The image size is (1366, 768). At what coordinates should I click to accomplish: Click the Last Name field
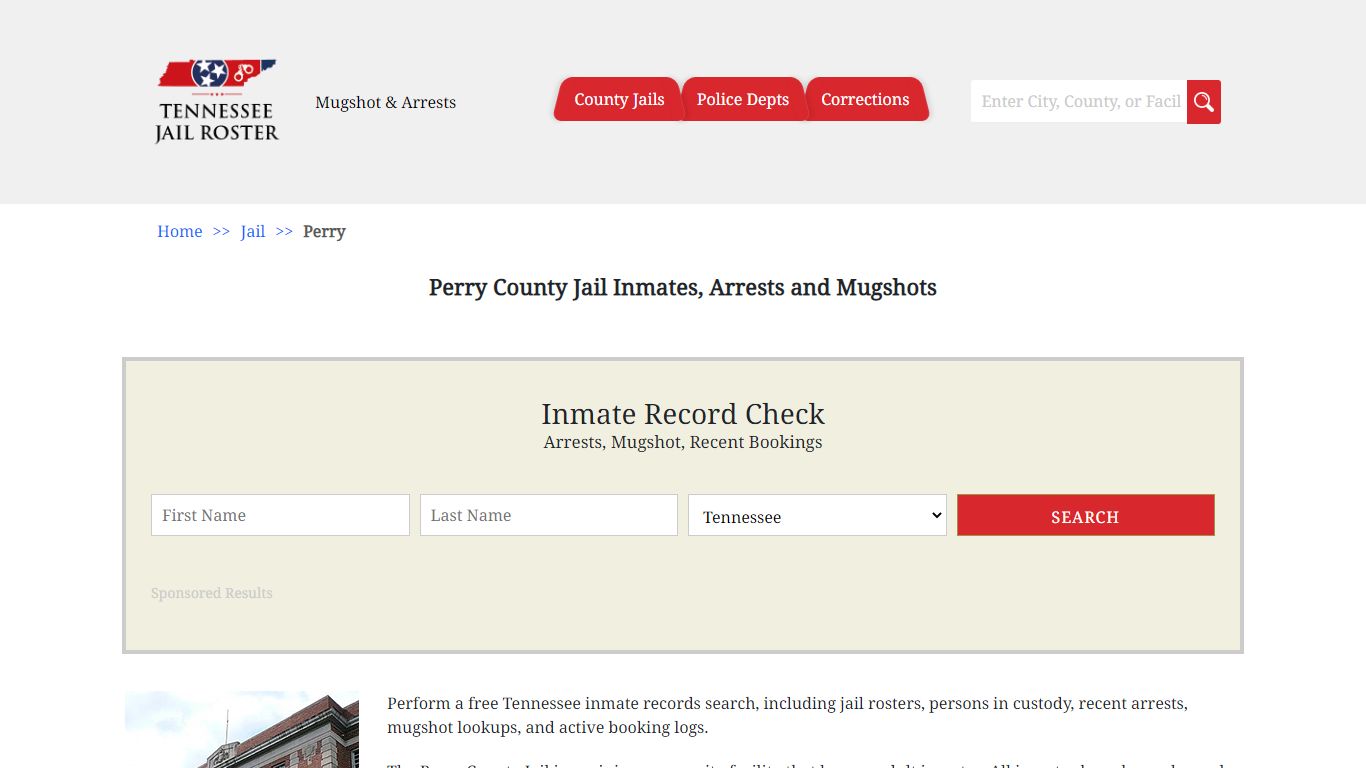pos(549,515)
